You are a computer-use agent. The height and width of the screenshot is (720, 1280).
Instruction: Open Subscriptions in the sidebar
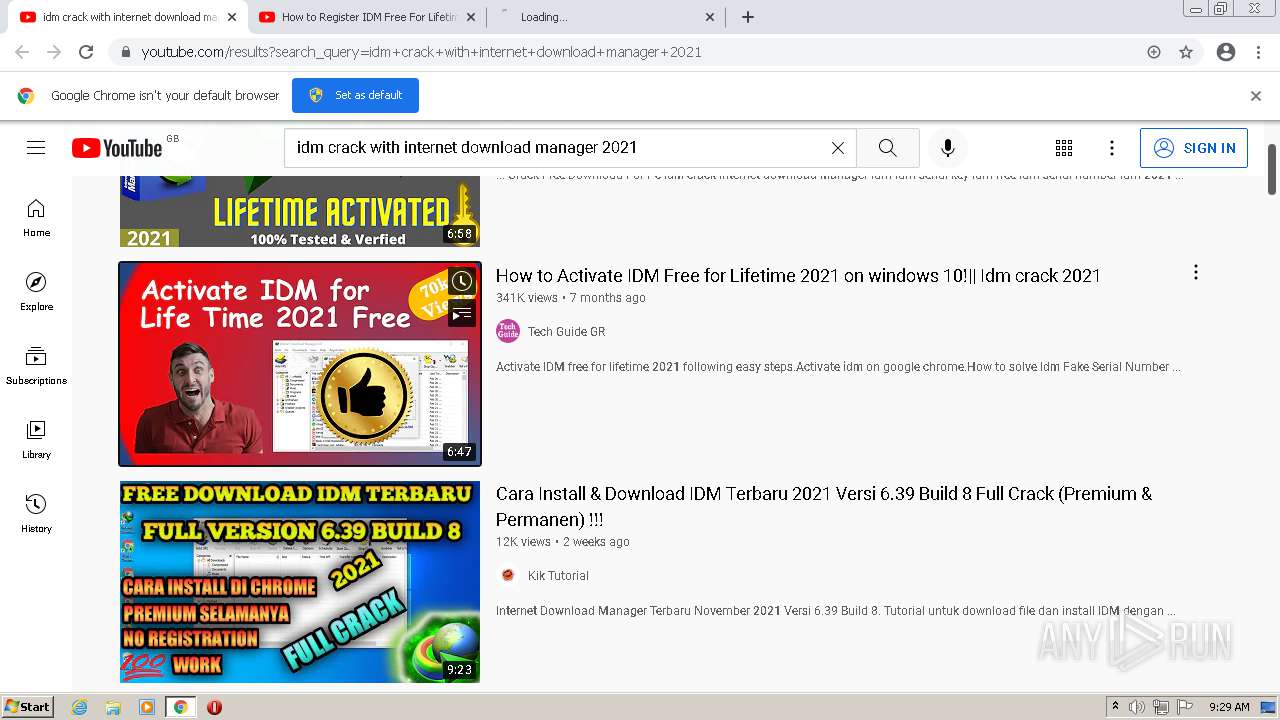click(x=36, y=365)
